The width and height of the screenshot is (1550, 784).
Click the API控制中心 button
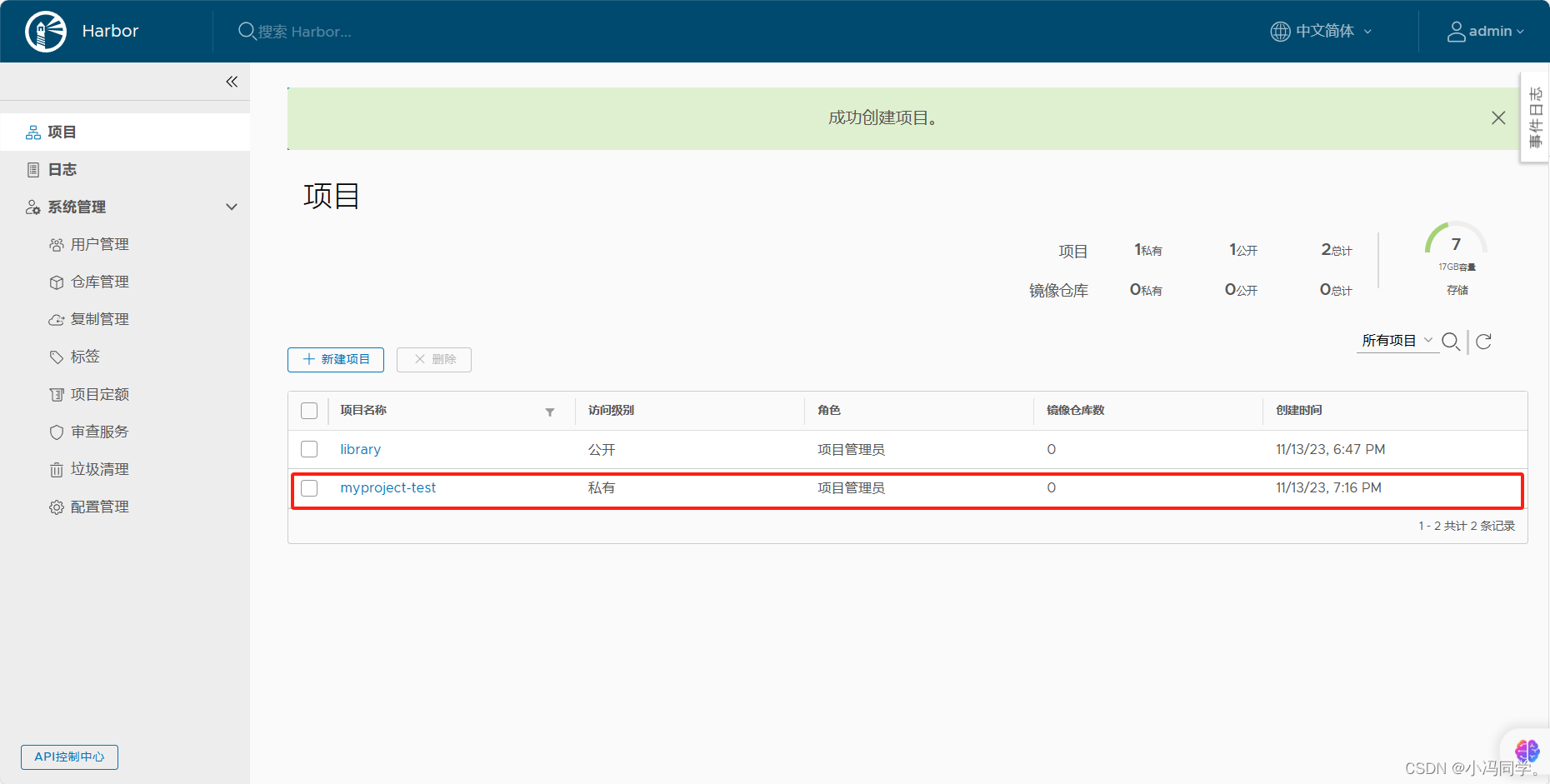[69, 757]
